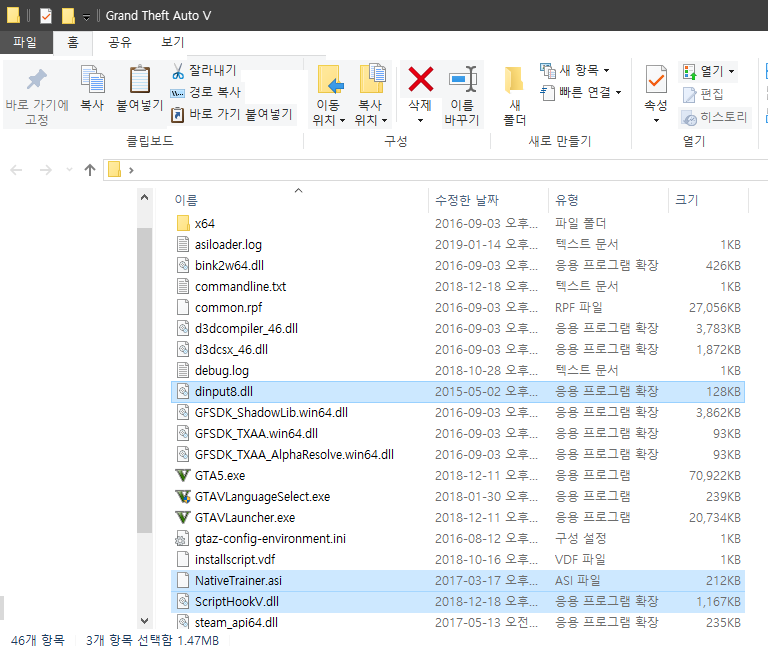Open New item (새 항목) dropdown
Viewport: 768px width, 651px height.
(x=575, y=71)
